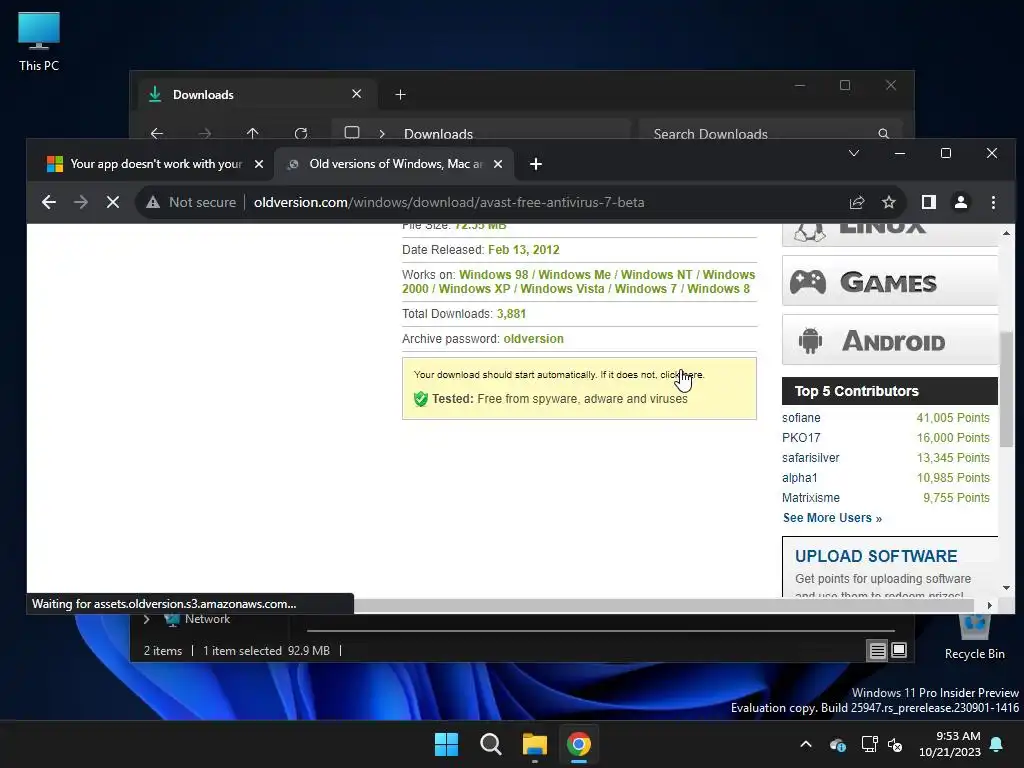Click the page's scroll-down arrow

click(x=1006, y=588)
